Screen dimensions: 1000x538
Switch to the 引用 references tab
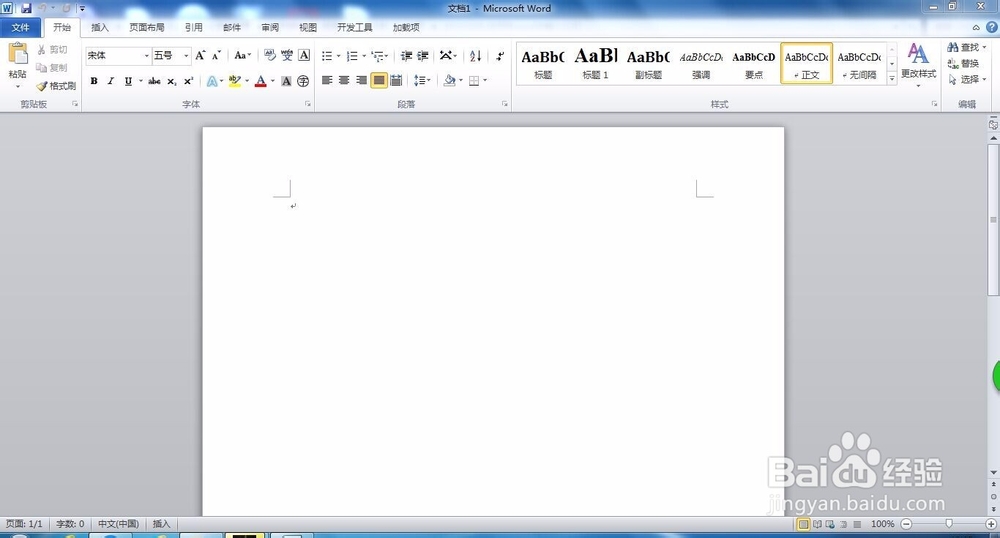(194, 27)
